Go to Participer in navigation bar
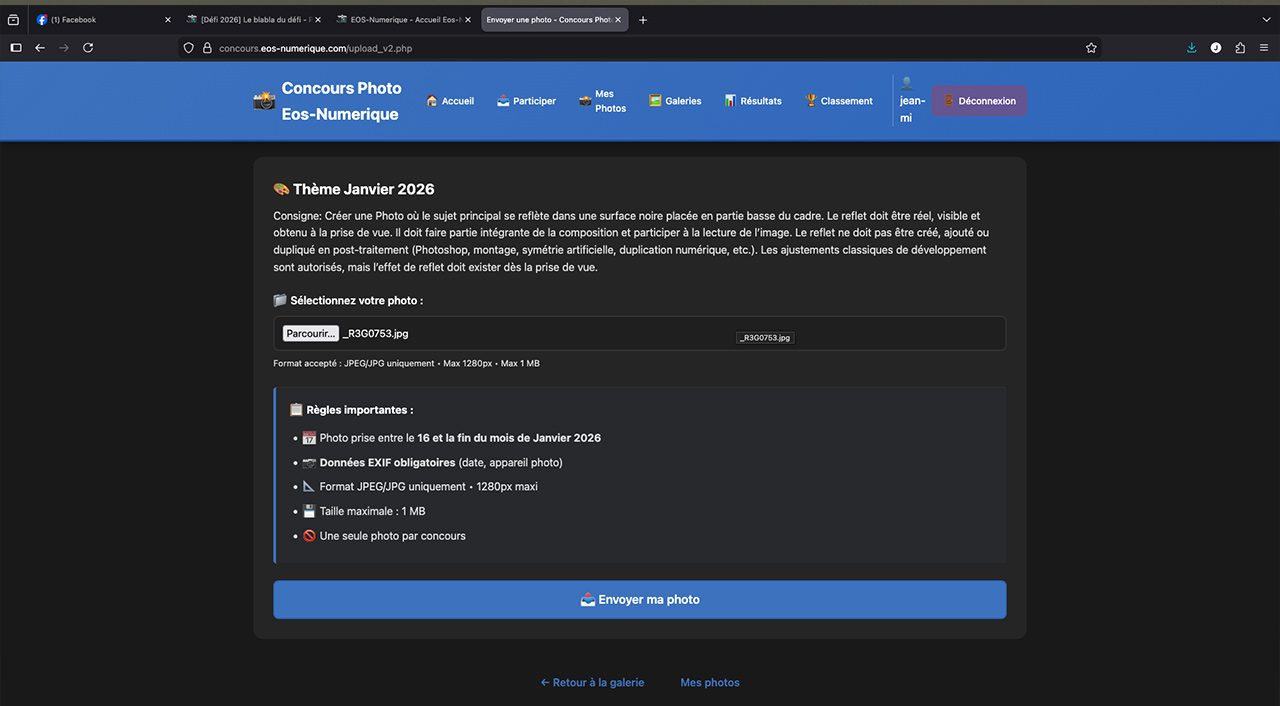The width and height of the screenshot is (1280, 706). 526,101
